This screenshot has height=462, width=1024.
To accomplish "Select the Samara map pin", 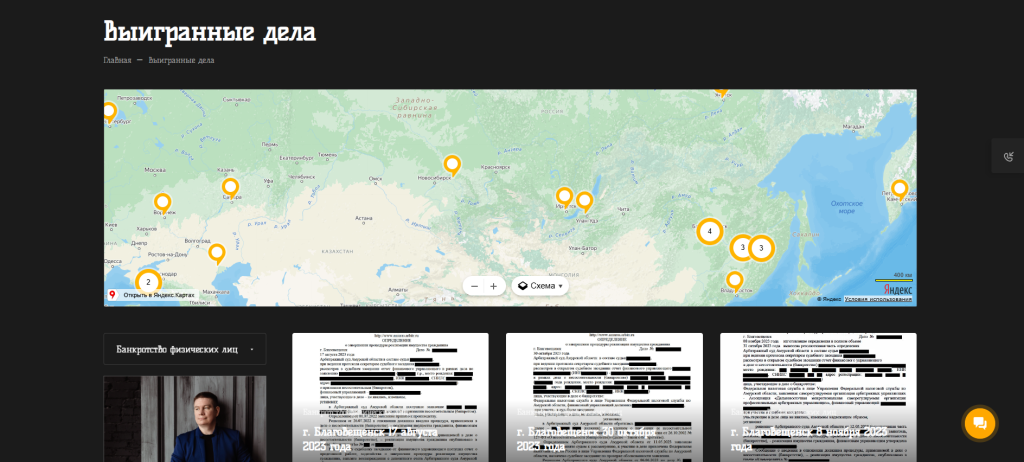I will [230, 186].
